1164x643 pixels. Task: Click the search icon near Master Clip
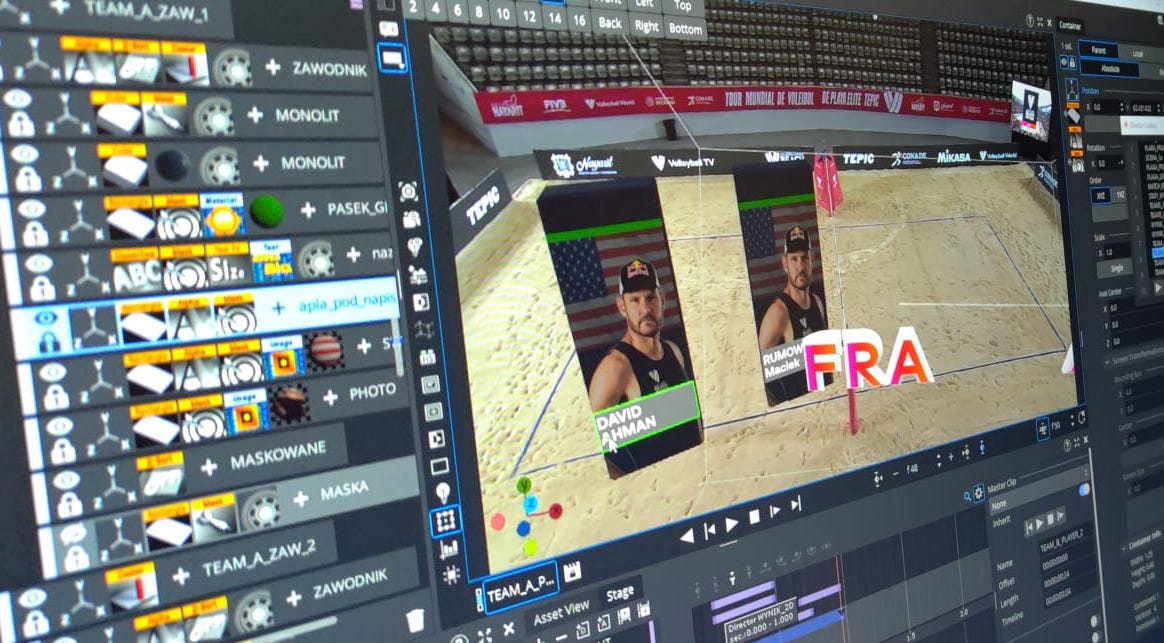(967, 496)
